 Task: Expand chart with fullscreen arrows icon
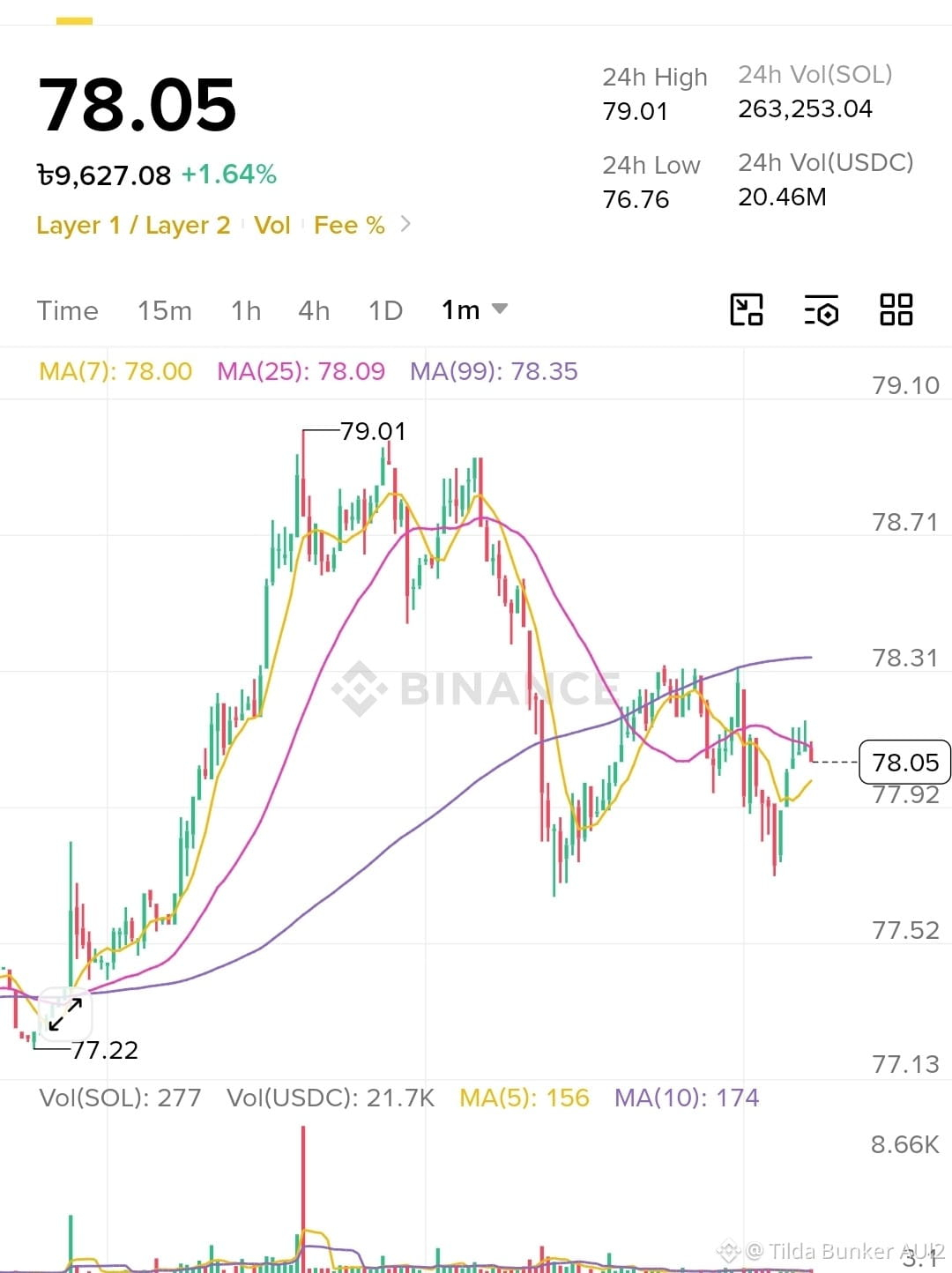click(x=65, y=1014)
